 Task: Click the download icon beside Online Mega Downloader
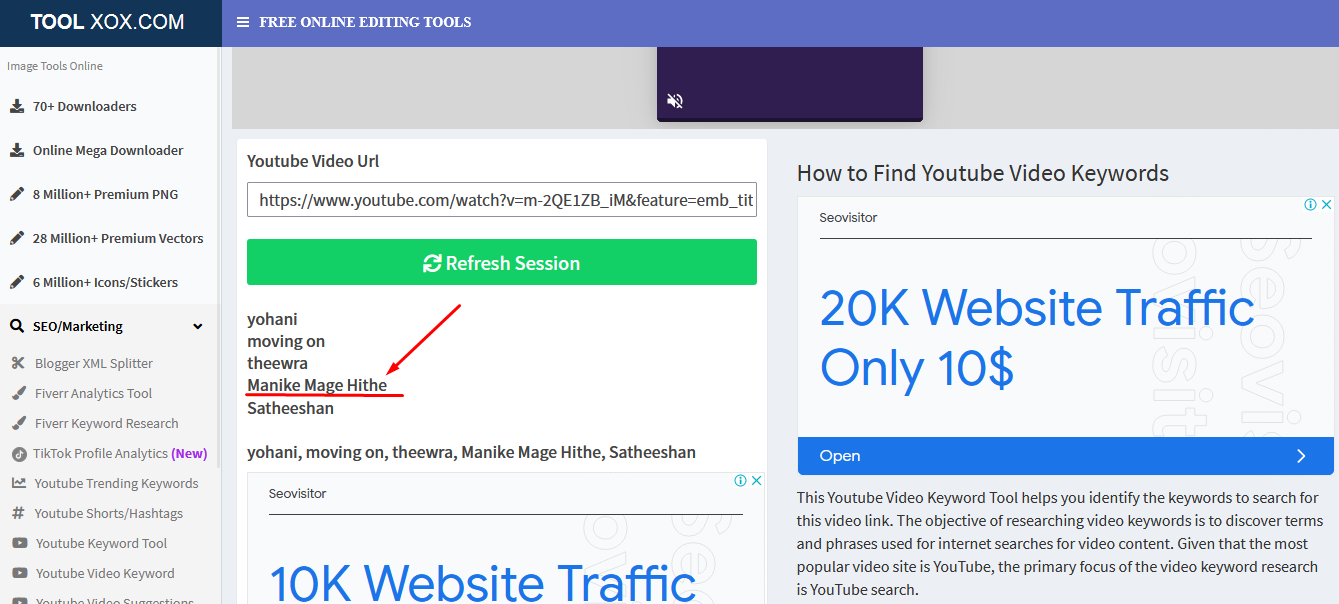tap(17, 150)
